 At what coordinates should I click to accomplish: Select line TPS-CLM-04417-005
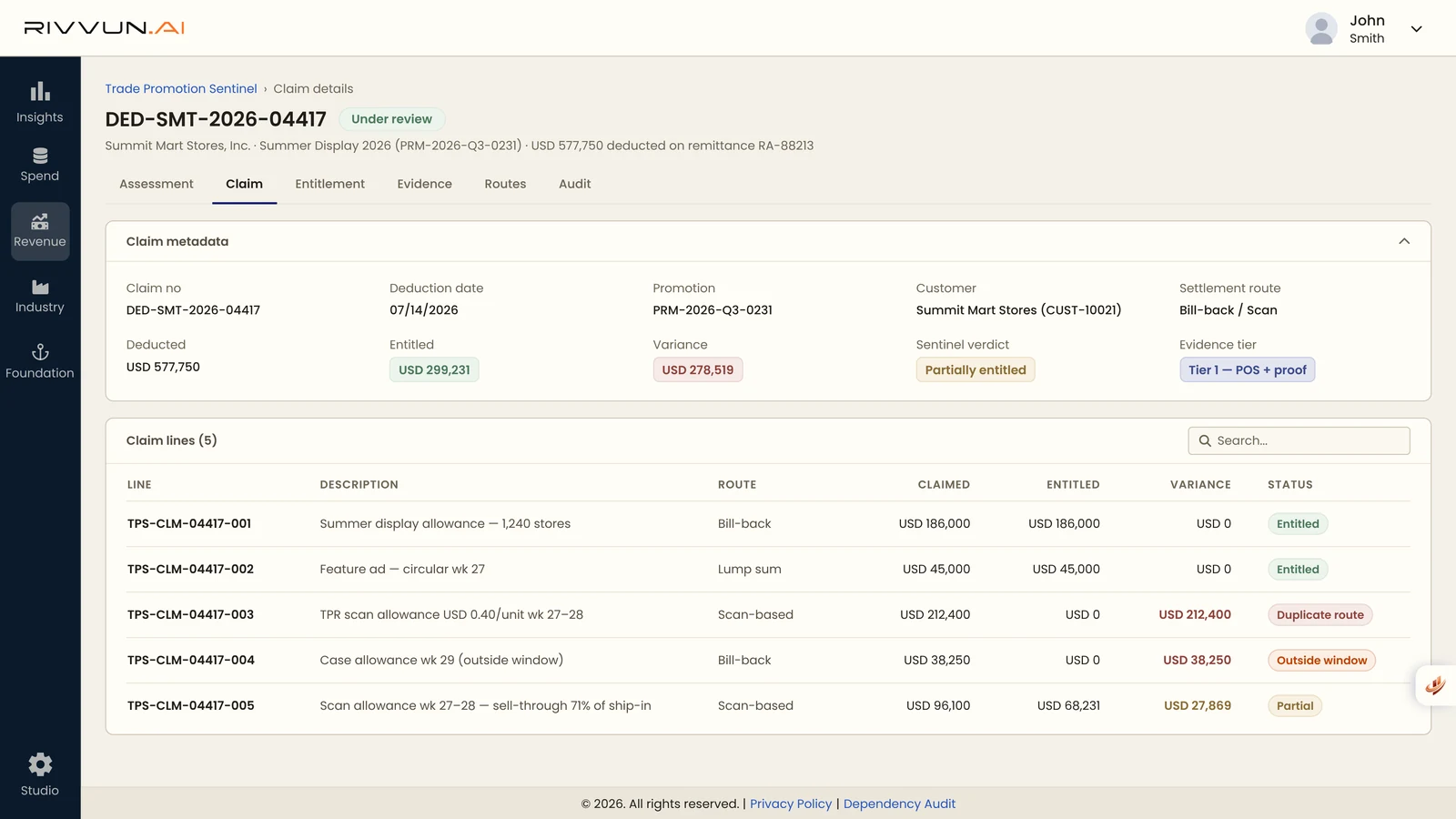click(191, 705)
